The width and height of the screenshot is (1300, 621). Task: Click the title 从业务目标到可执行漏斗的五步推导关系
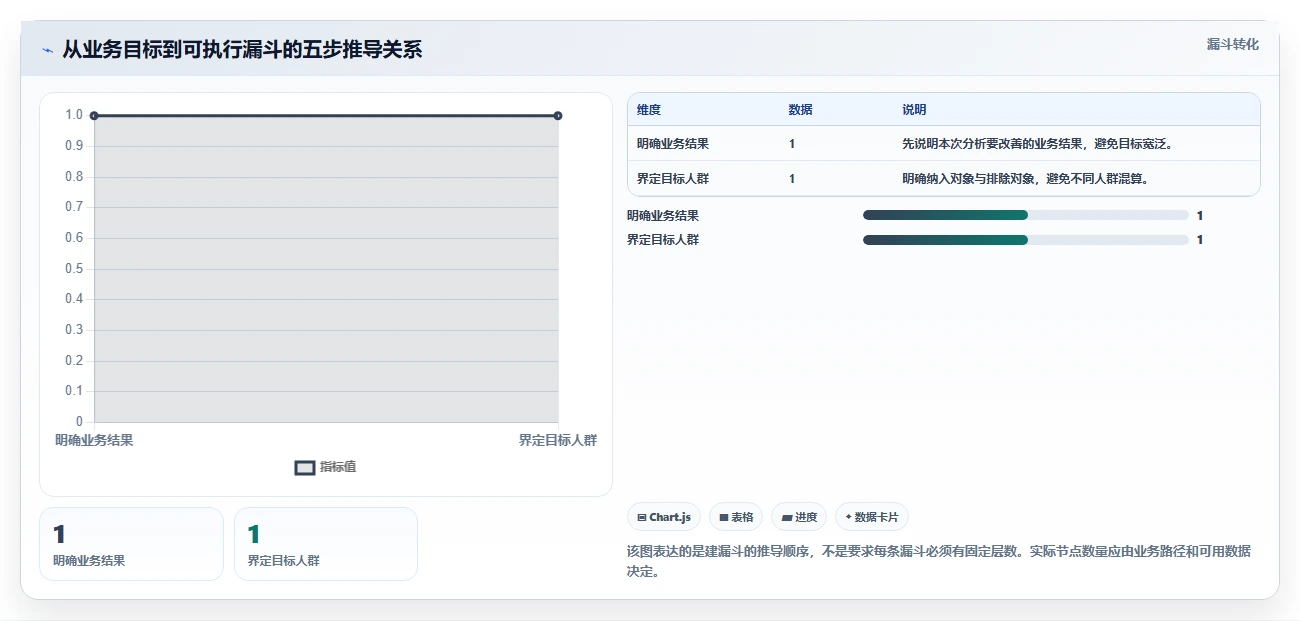(242, 50)
